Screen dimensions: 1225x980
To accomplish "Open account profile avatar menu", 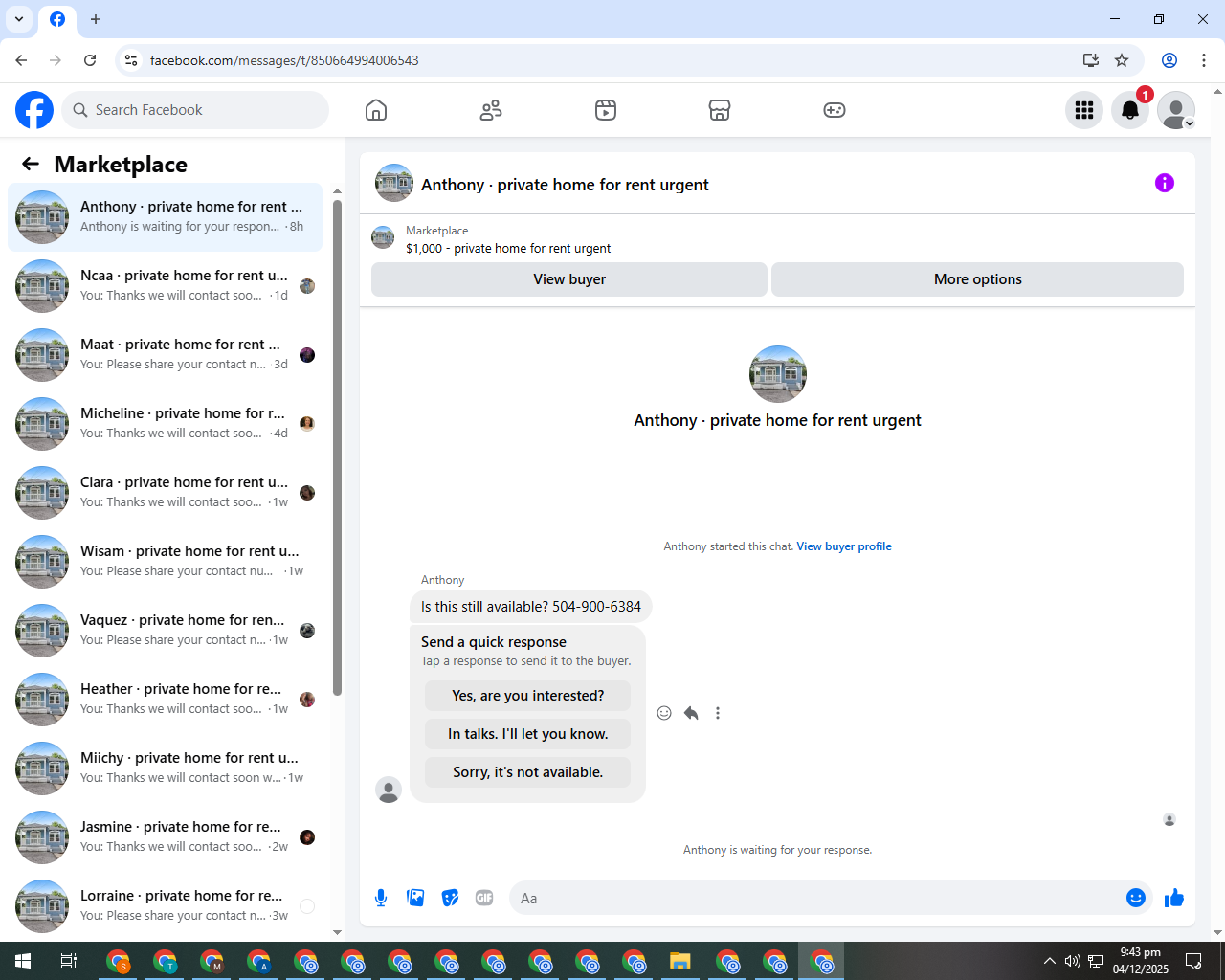I will click(x=1176, y=110).
